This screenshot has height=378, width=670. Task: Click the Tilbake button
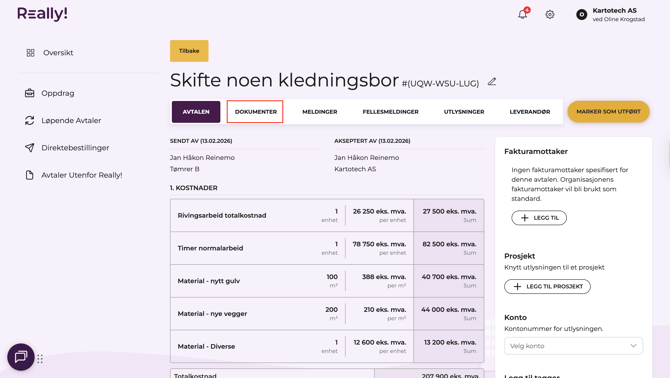[x=189, y=51]
